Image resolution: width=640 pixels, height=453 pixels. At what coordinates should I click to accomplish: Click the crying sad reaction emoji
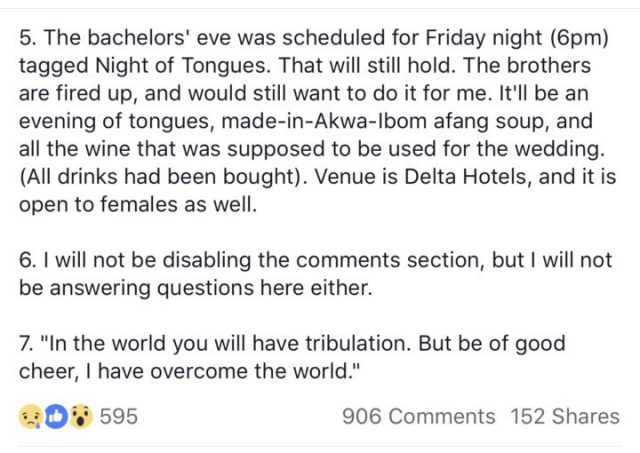click(x=30, y=416)
